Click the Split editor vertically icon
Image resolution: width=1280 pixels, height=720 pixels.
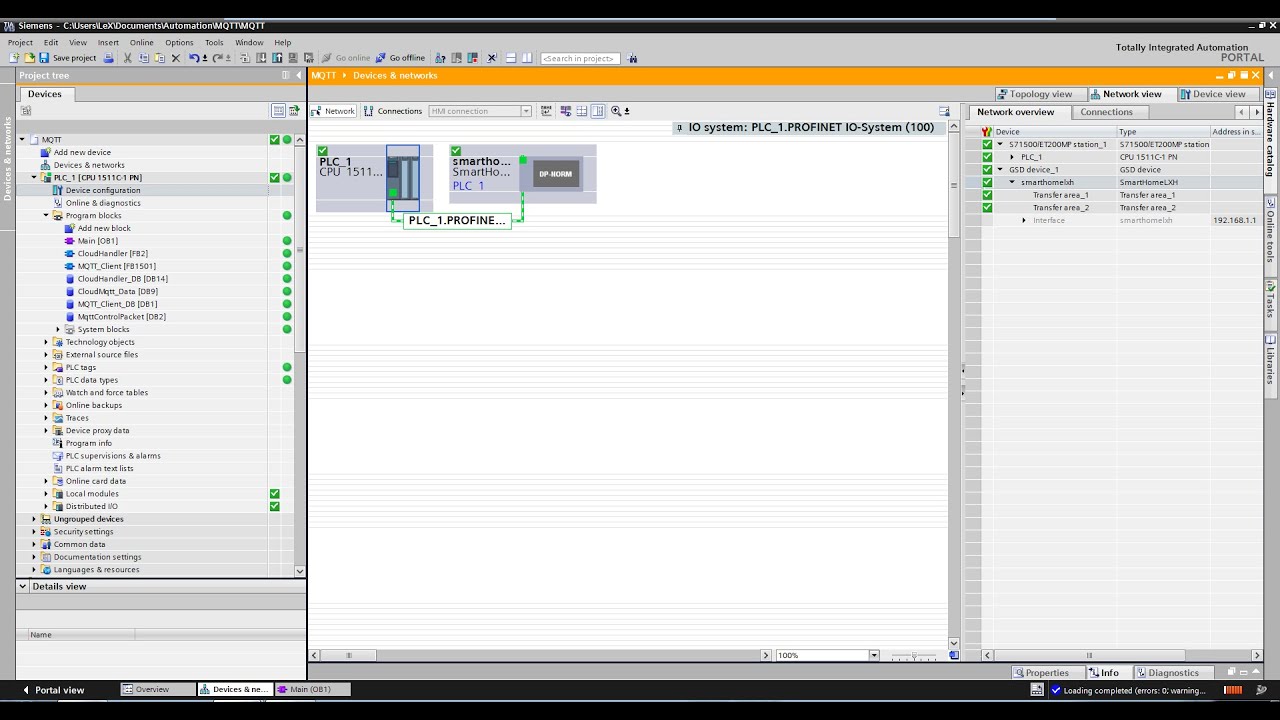(x=527, y=58)
